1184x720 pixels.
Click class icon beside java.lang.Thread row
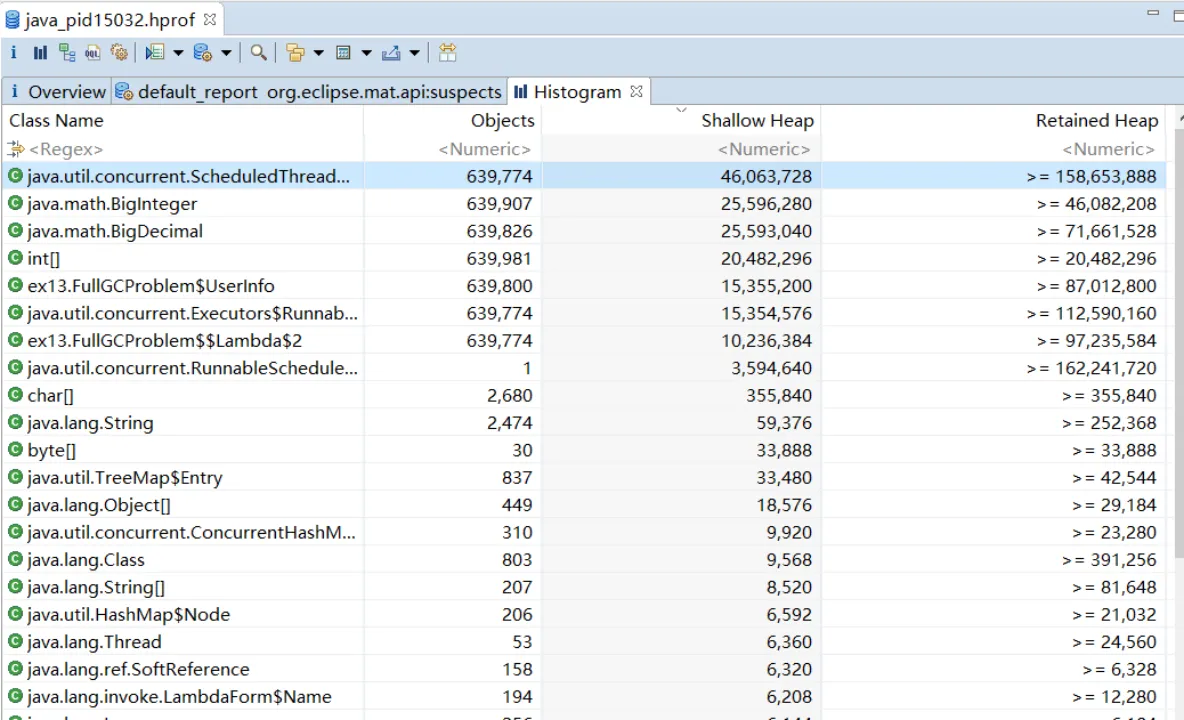point(15,642)
